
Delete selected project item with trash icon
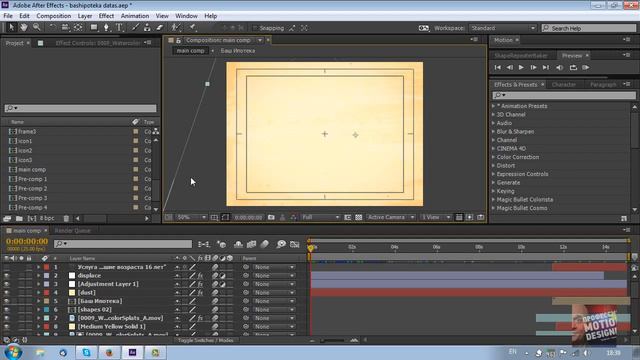(66, 218)
